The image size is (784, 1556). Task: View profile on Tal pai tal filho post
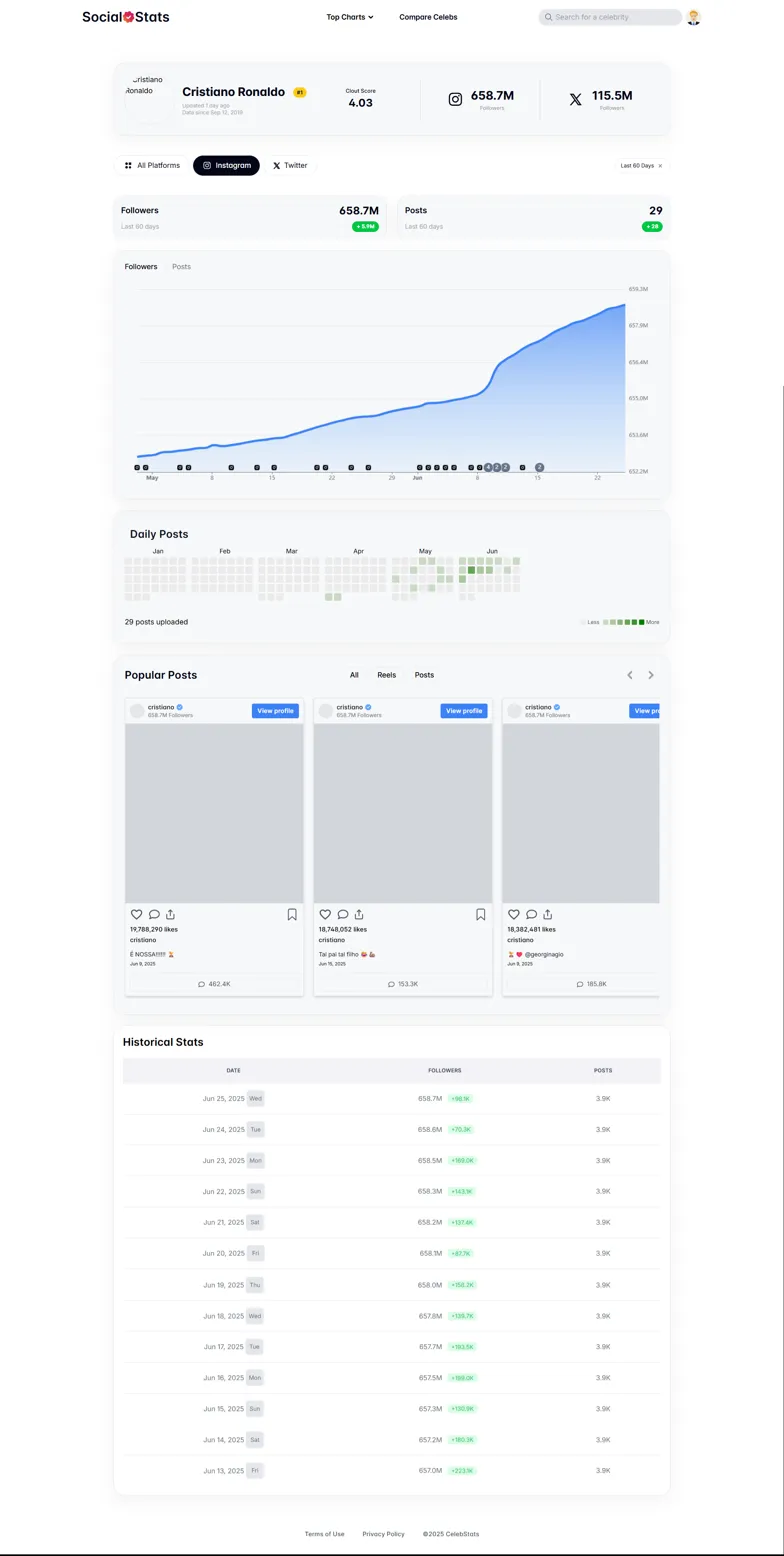pyautogui.click(x=464, y=711)
